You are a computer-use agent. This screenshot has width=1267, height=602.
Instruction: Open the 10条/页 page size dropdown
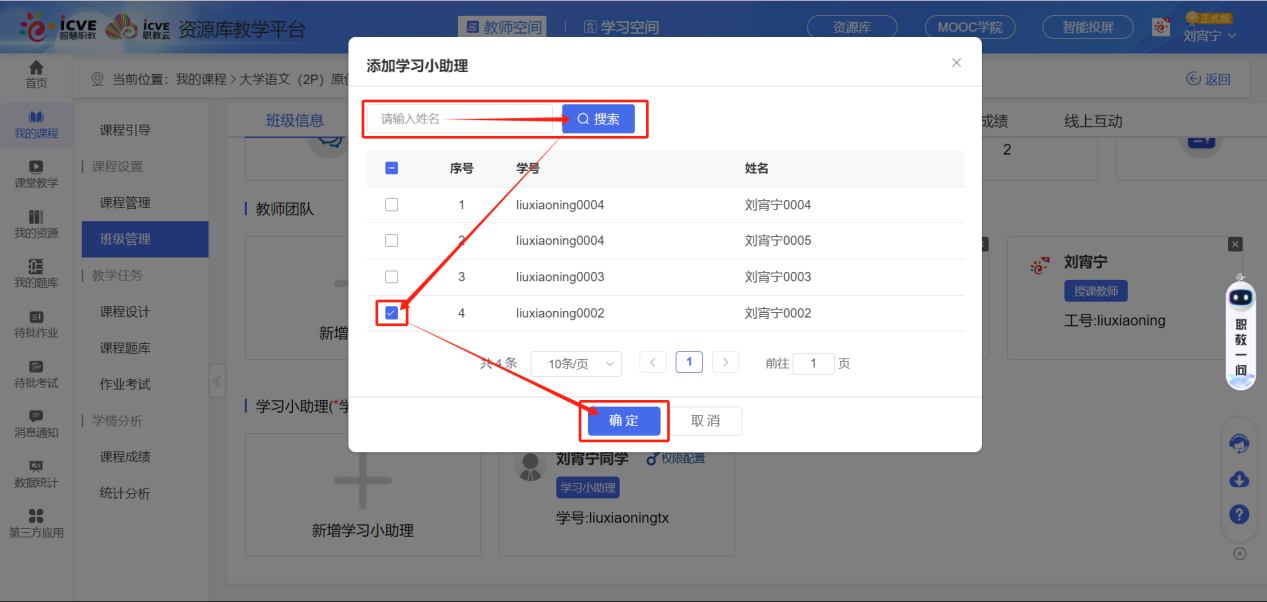point(576,363)
